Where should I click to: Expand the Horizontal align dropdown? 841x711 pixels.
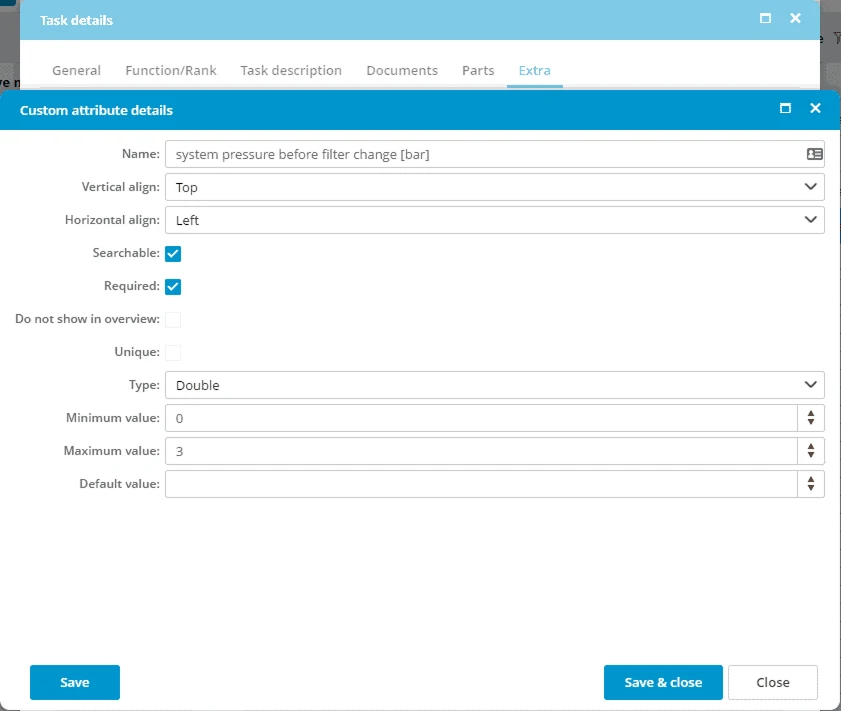tap(494, 220)
